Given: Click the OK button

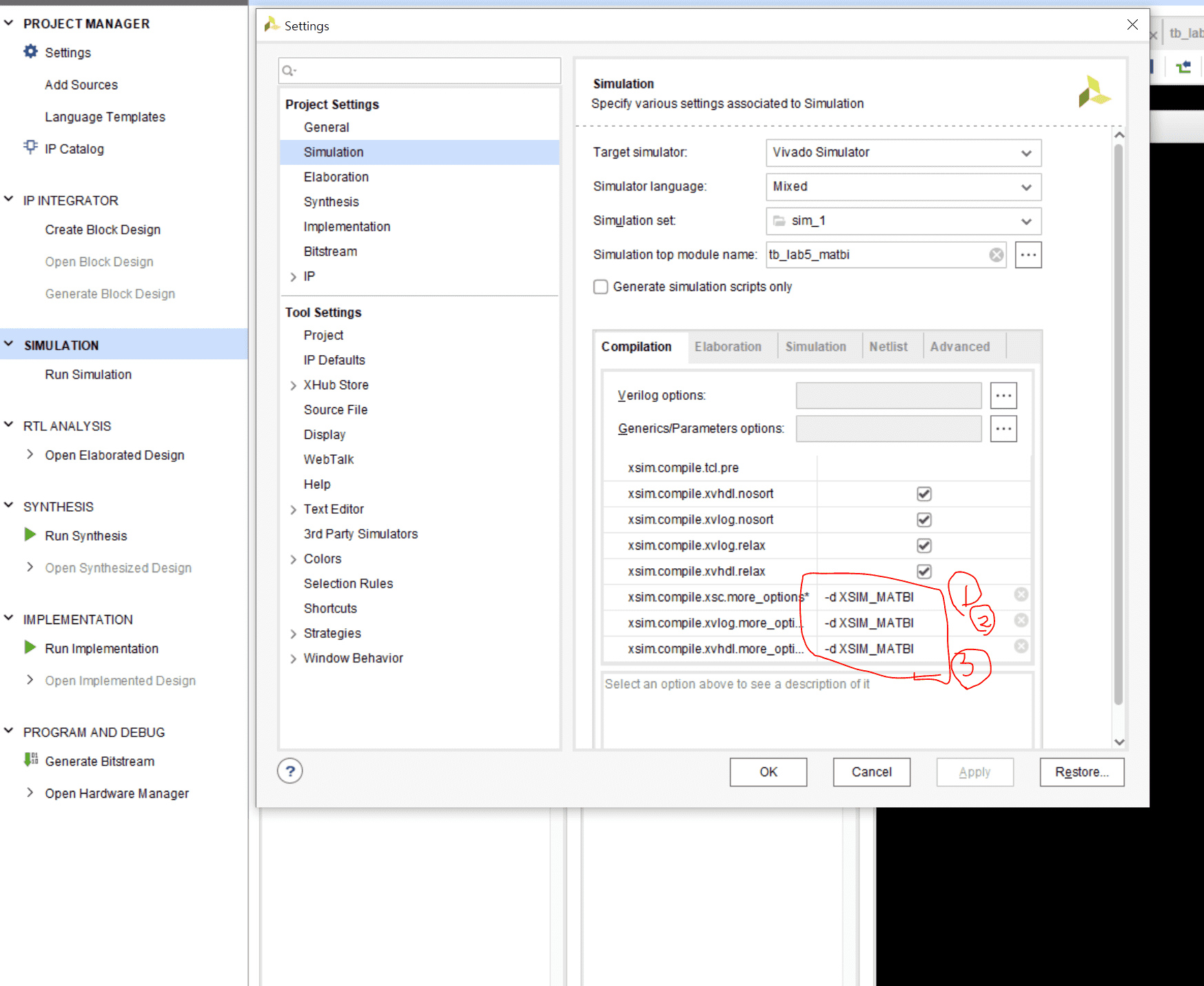Looking at the screenshot, I should point(768,772).
